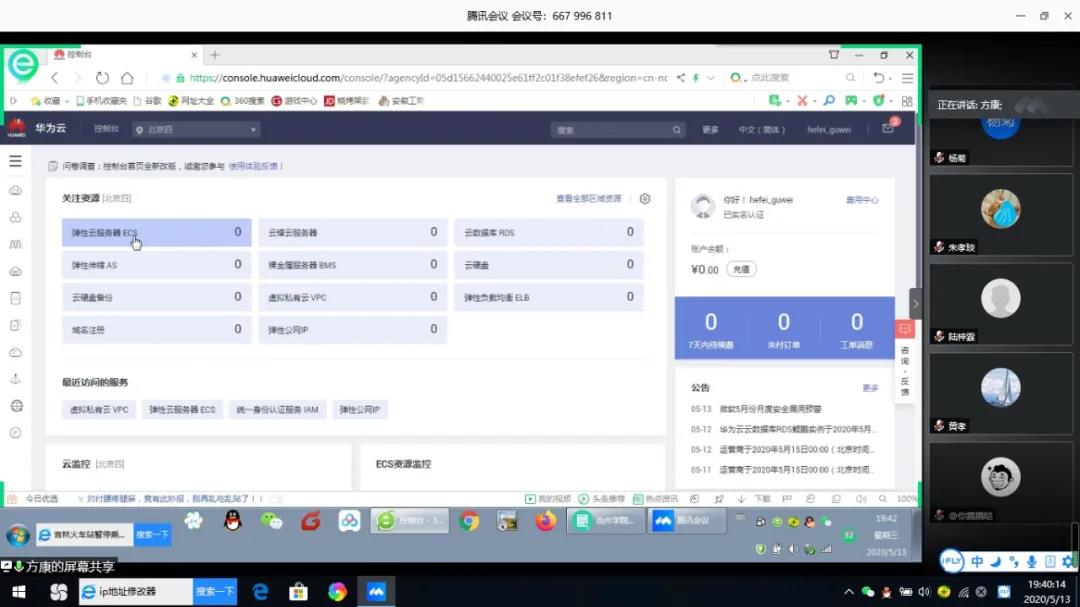Click the 未付订单 counter
The width and height of the screenshot is (1080, 607).
[783, 329]
